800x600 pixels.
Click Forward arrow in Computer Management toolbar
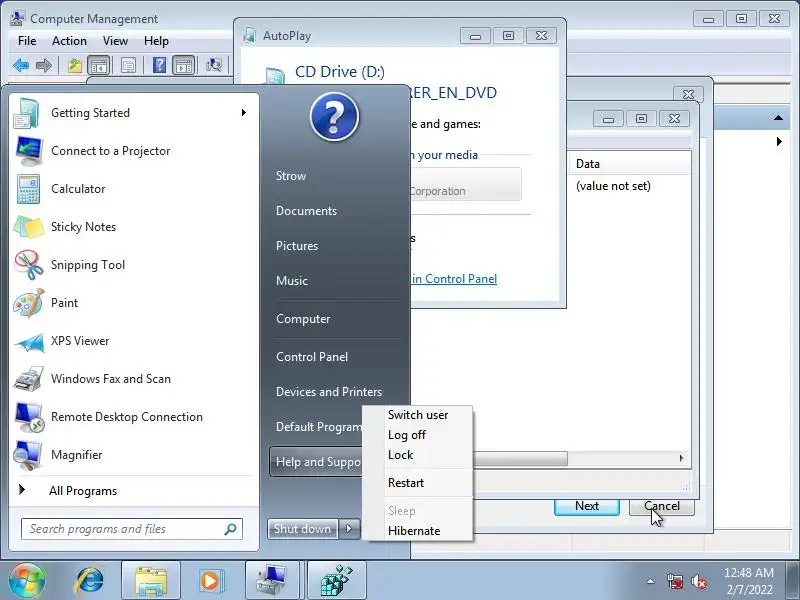(44, 65)
